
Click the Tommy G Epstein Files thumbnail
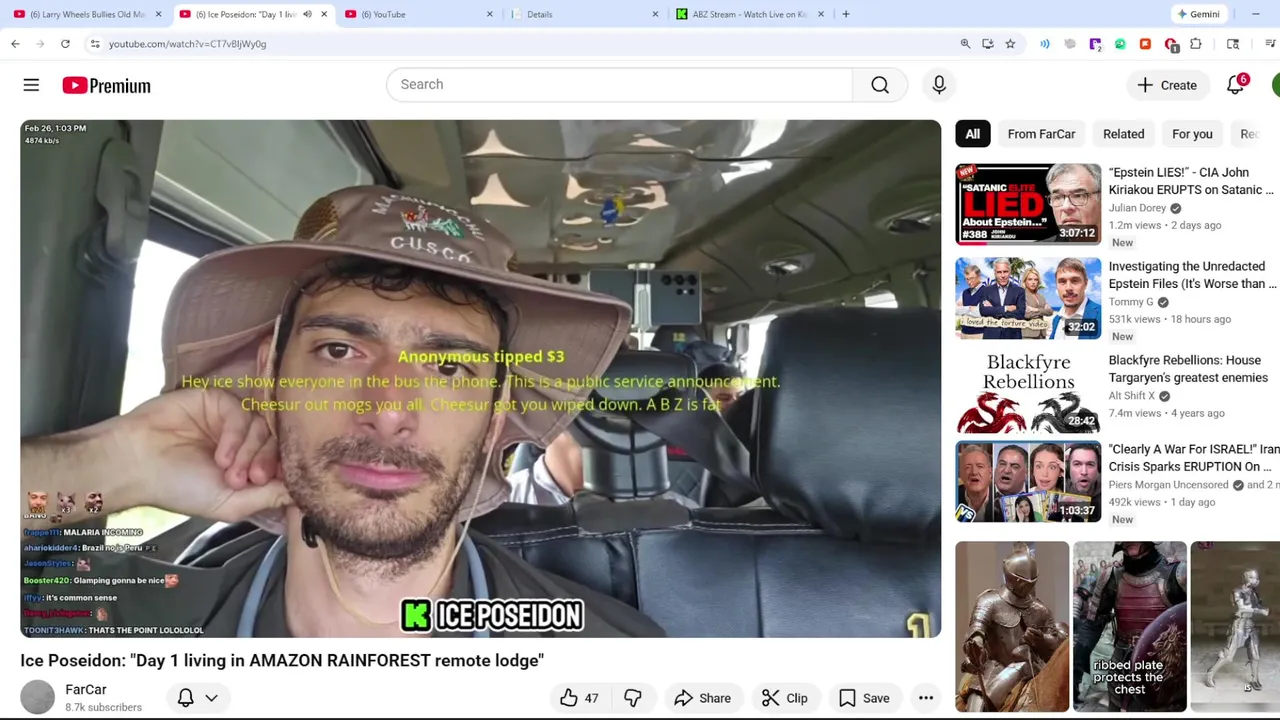(1028, 298)
